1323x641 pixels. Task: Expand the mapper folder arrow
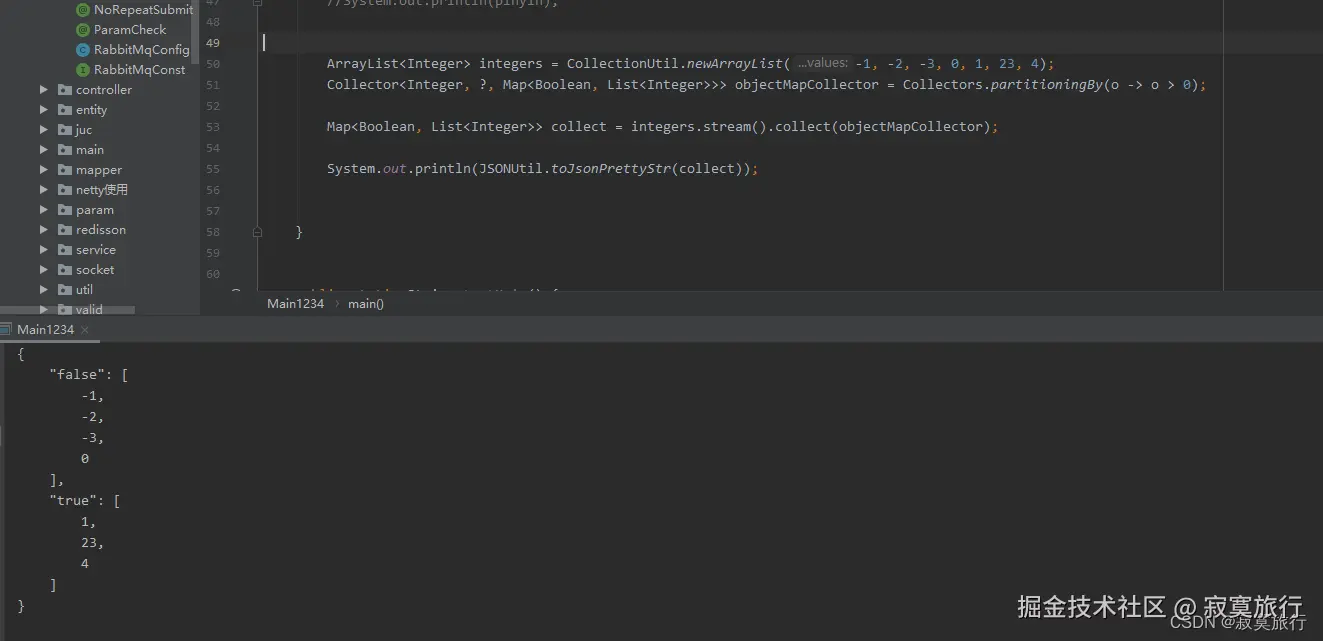click(x=44, y=170)
